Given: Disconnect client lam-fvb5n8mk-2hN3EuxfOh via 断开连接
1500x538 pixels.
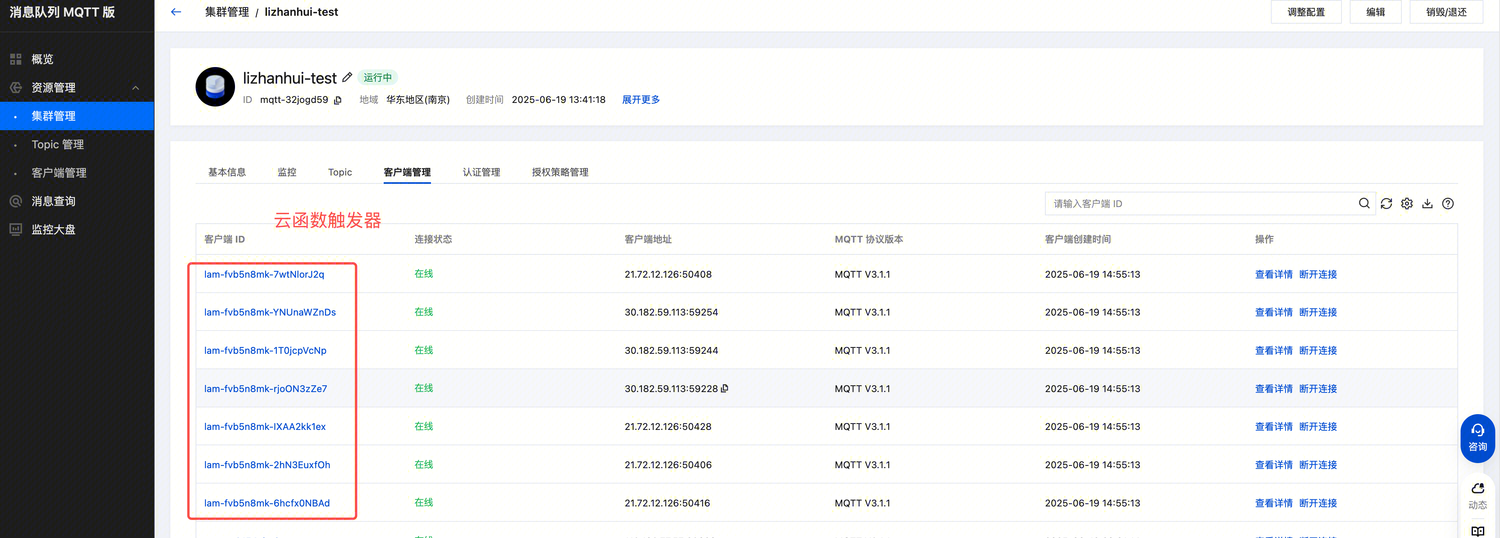Looking at the screenshot, I should [x=1317, y=465].
